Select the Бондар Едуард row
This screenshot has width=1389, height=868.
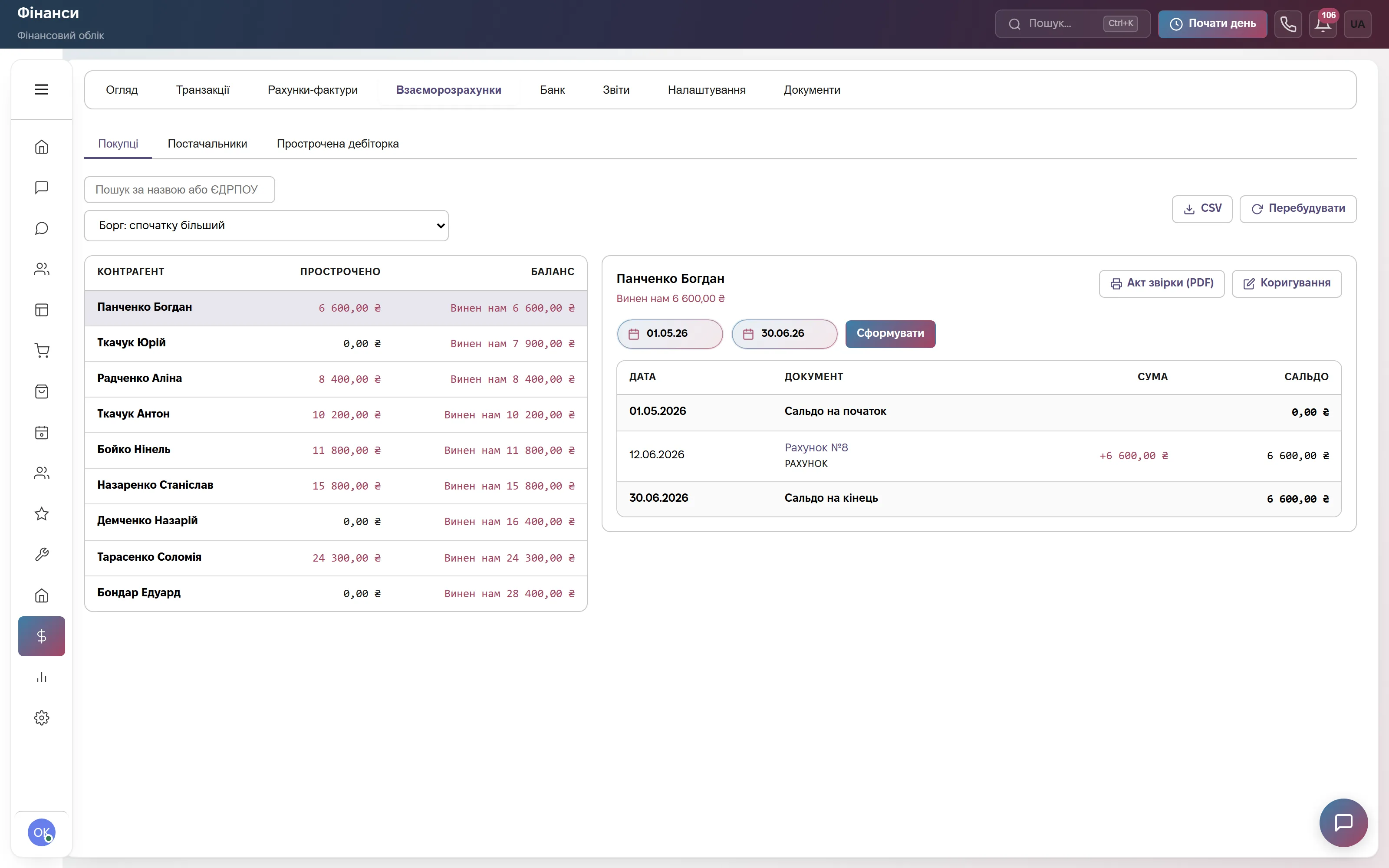pyautogui.click(x=336, y=593)
